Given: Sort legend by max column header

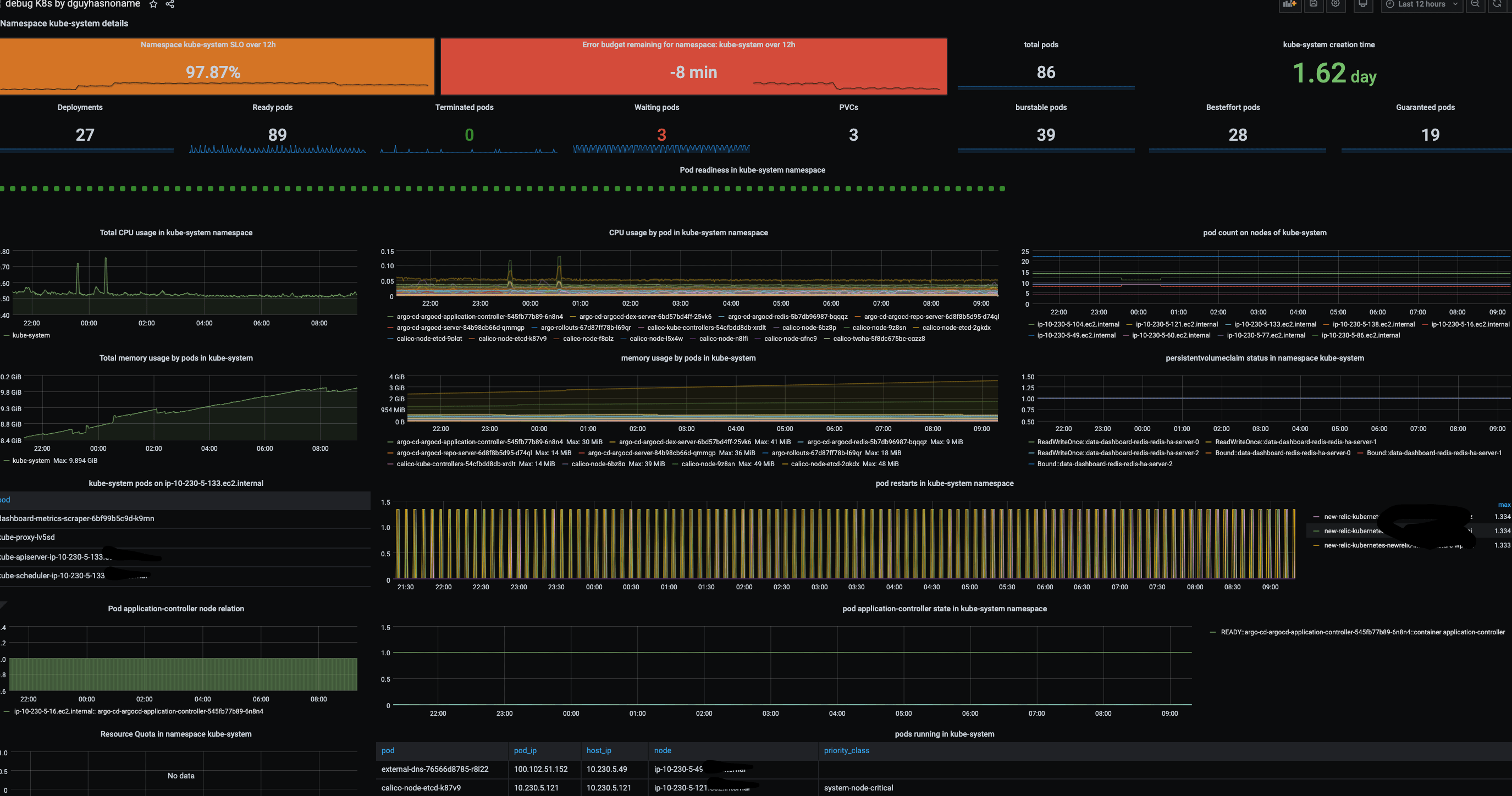Looking at the screenshot, I should (x=1504, y=505).
